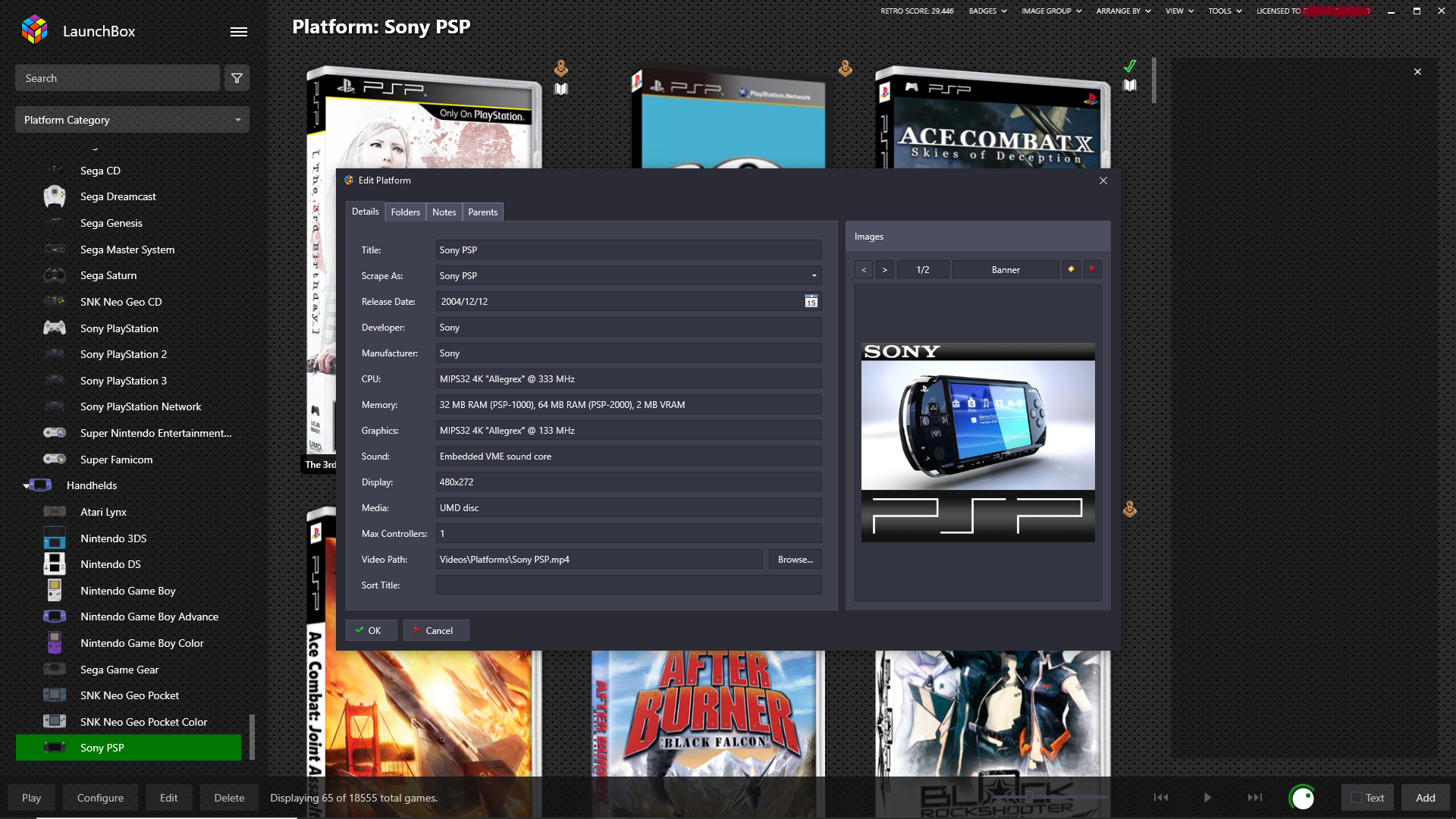The image size is (1456, 819).
Task: Add a new image with yellow star icon
Action: (x=1071, y=269)
